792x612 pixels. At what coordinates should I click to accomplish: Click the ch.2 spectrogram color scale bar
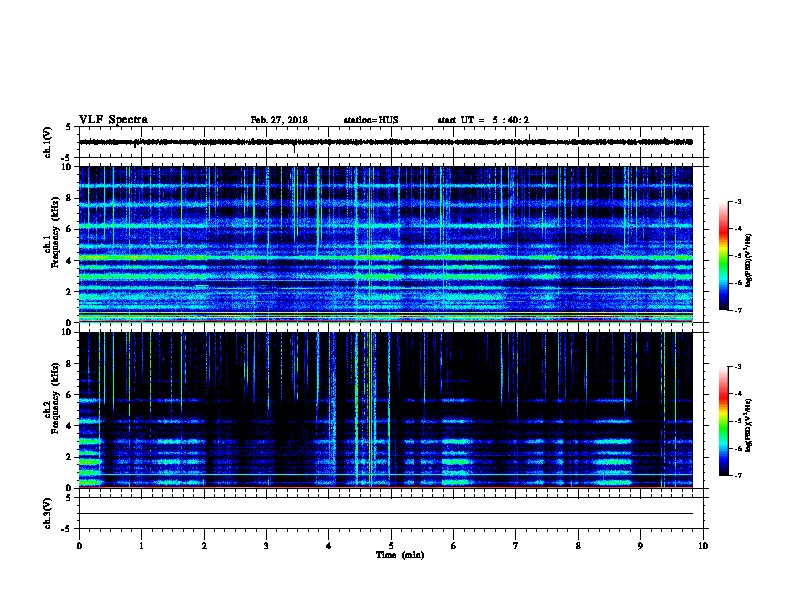point(723,421)
